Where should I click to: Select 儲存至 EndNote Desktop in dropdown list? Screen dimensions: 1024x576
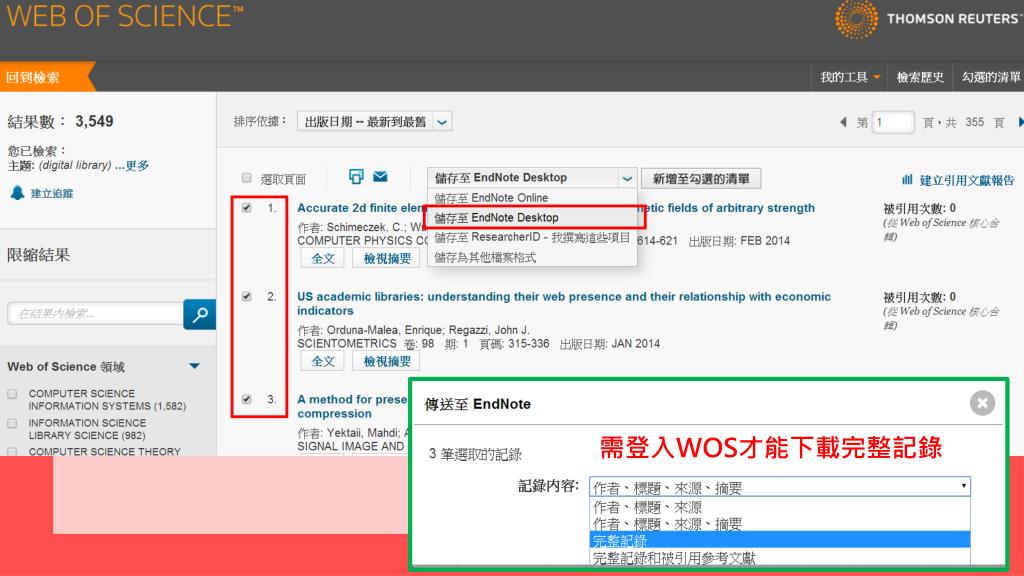click(532, 217)
